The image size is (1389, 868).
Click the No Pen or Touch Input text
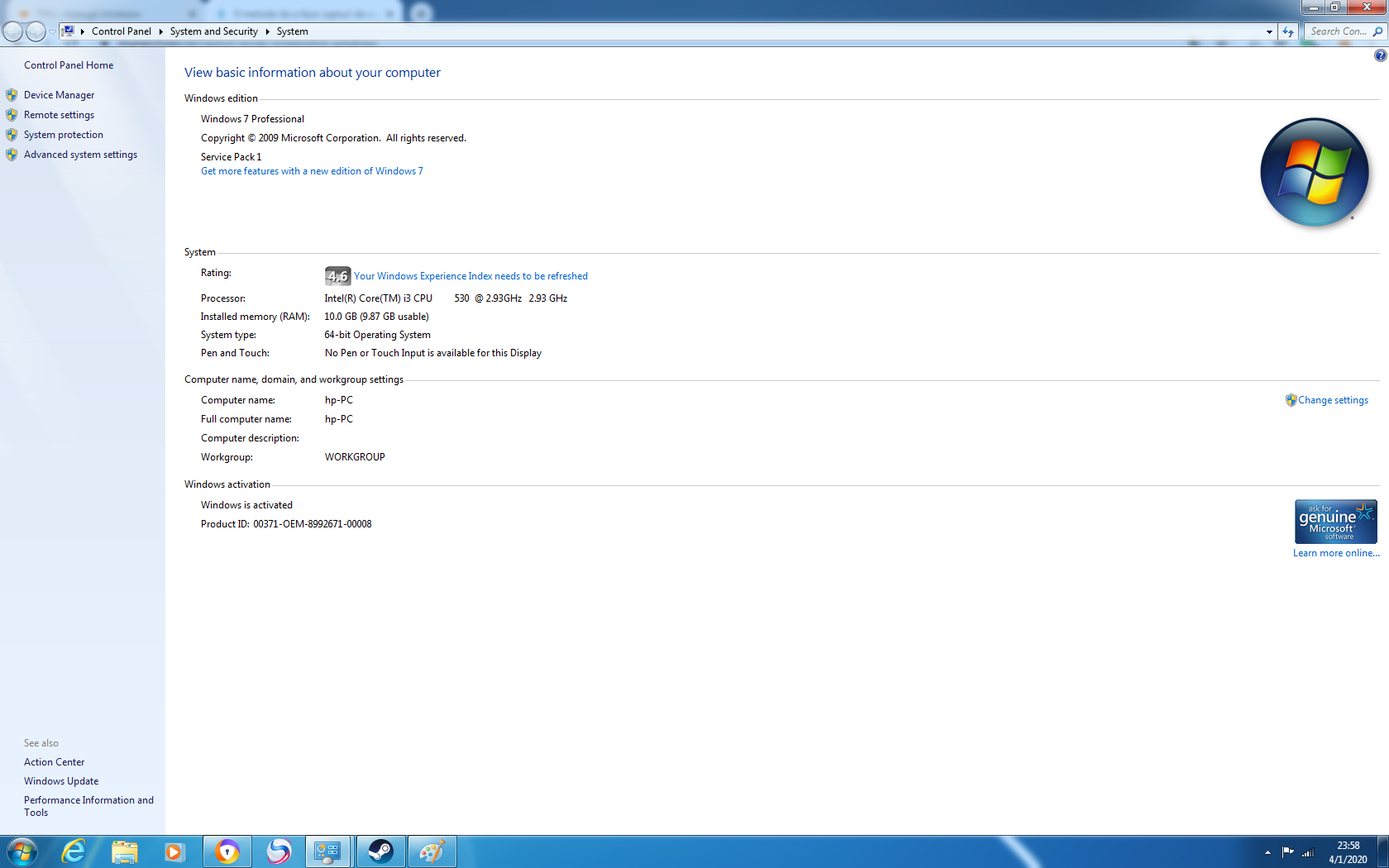(x=433, y=353)
